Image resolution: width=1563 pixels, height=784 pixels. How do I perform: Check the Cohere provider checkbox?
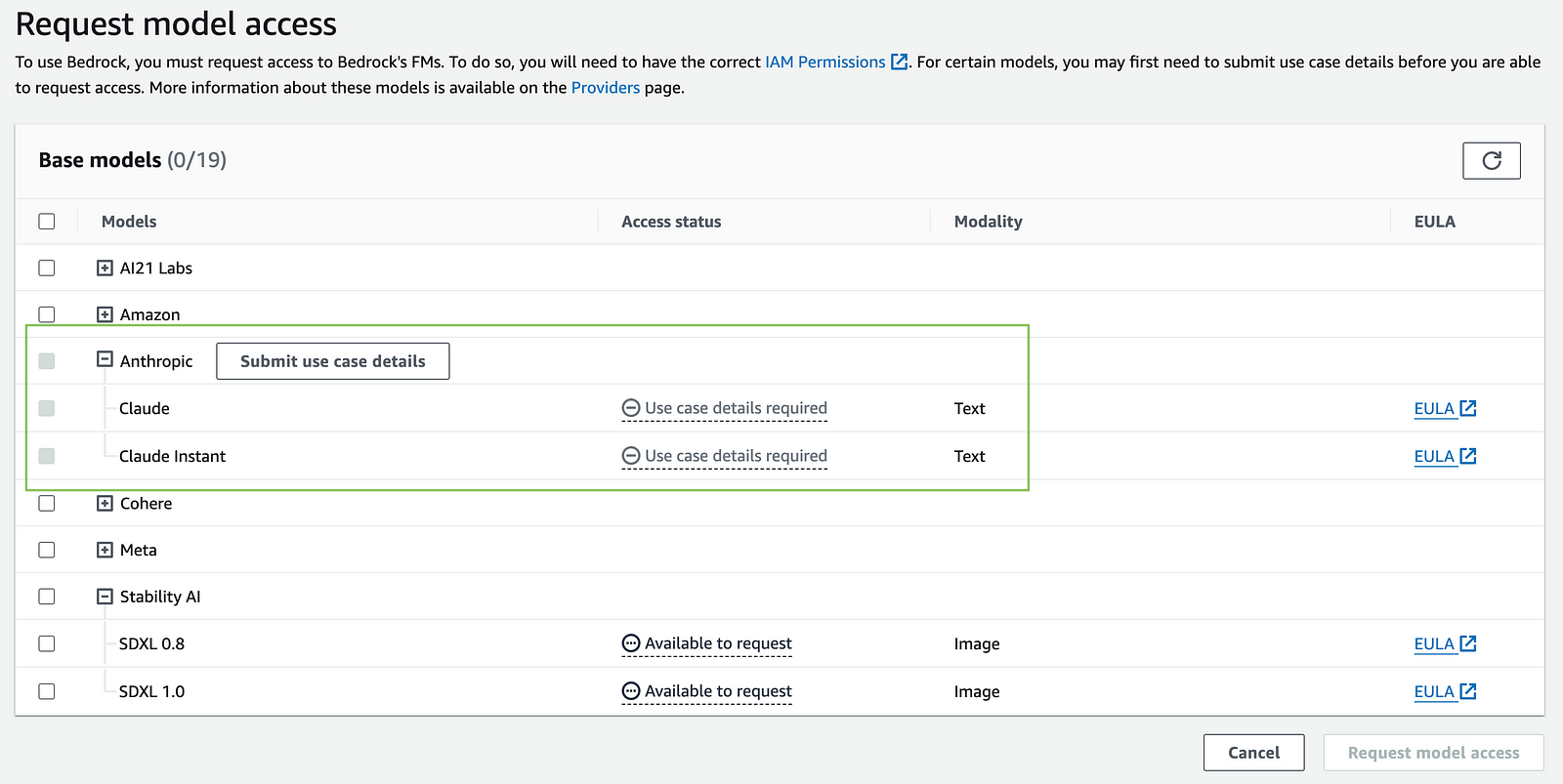click(x=47, y=503)
